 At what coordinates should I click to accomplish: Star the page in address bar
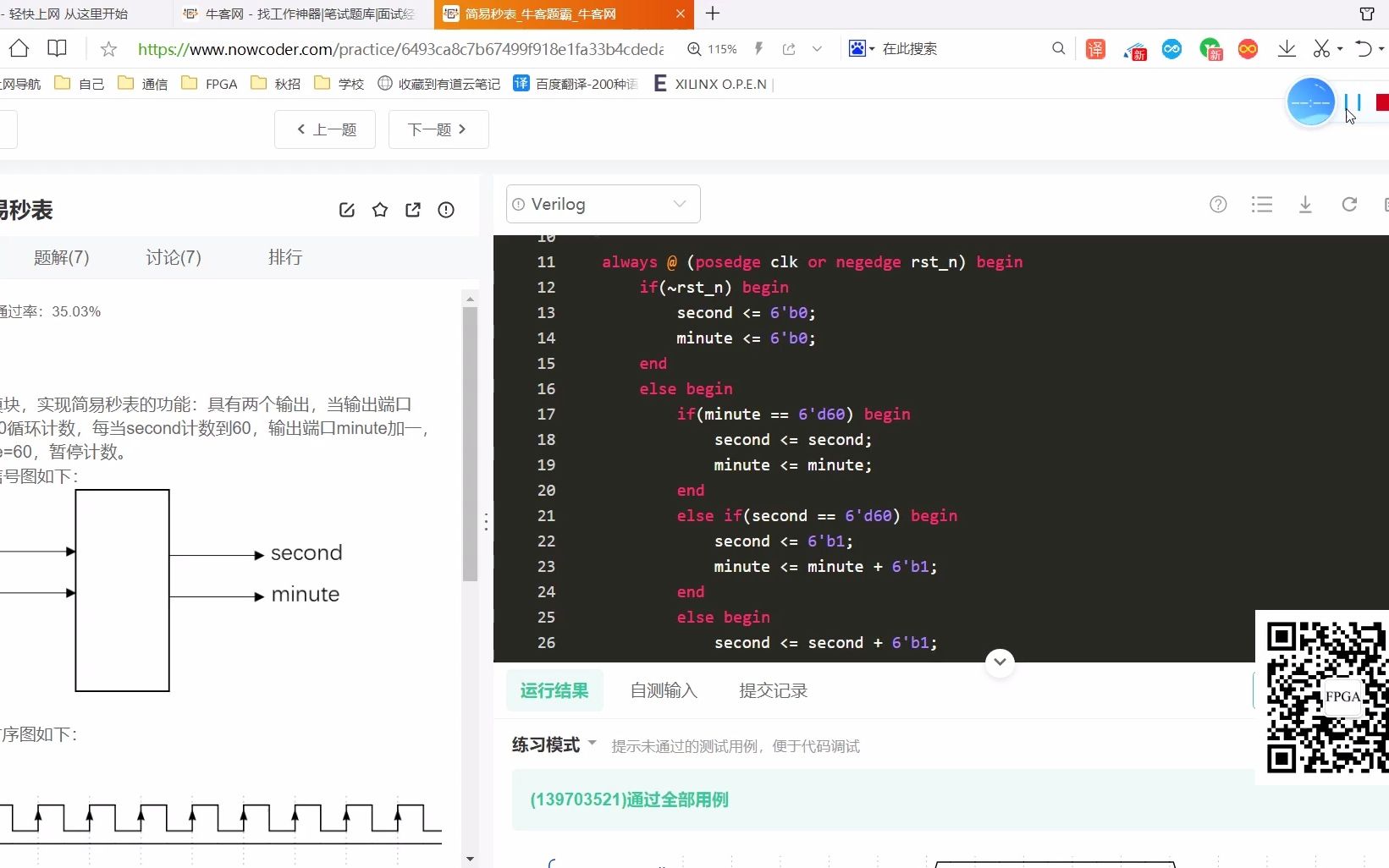(x=108, y=49)
